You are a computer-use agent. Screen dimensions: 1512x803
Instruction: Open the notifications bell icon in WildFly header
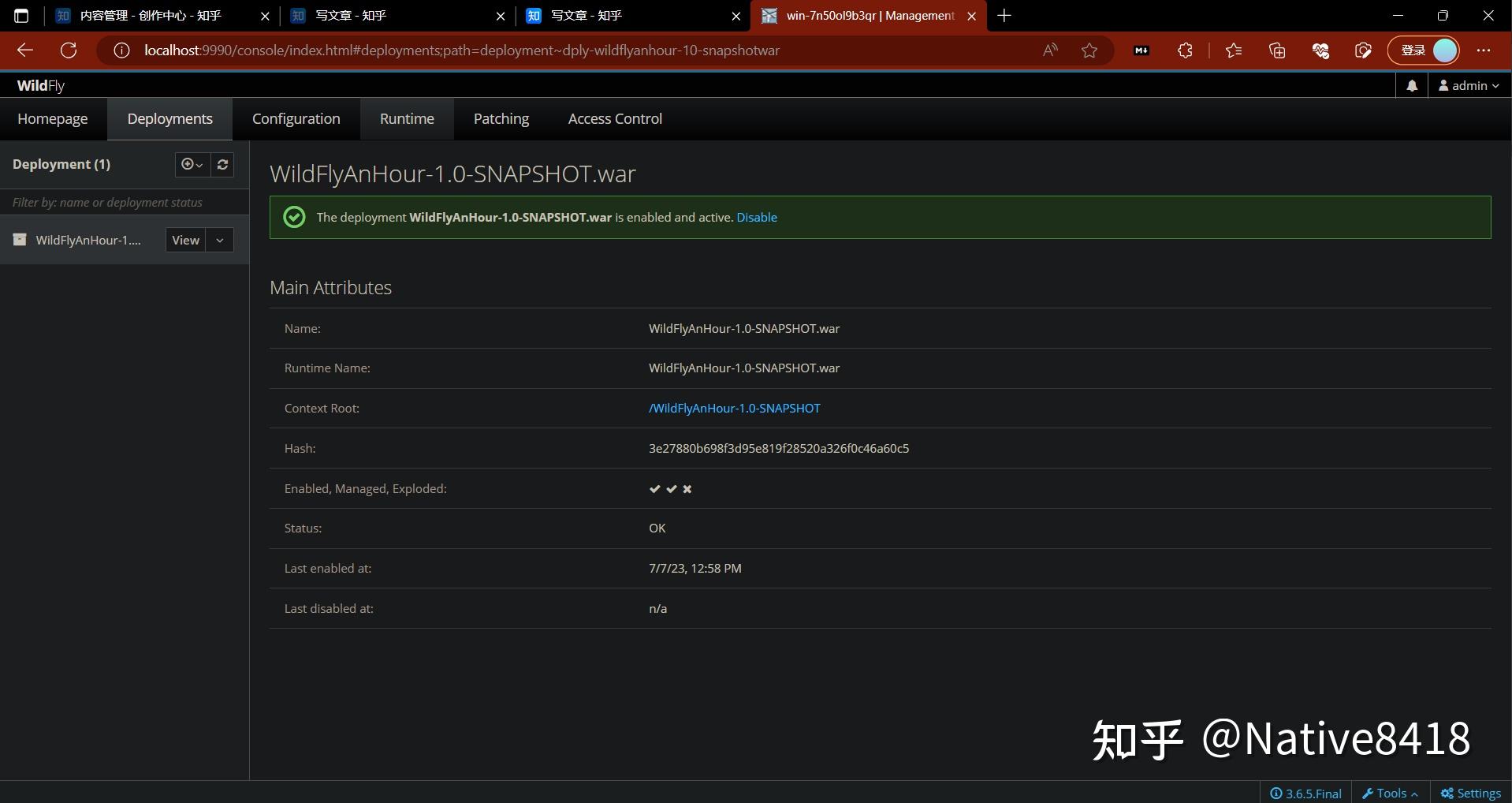pyautogui.click(x=1412, y=85)
